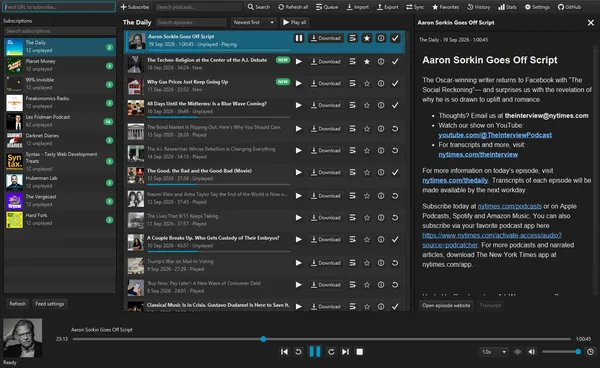Viewport: 600px width, 368px height.
Task: Open info for The Good, the Bad movie episode
Action: pos(381,173)
